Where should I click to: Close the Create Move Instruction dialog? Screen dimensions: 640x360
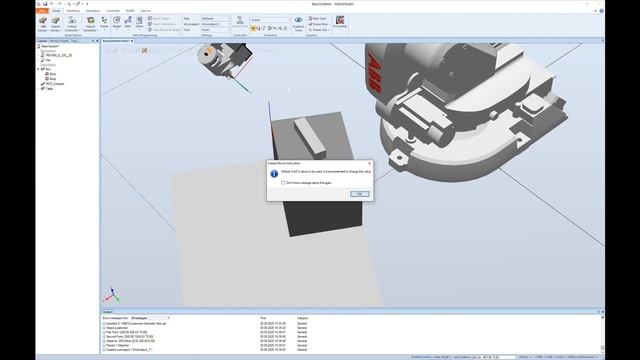tap(370, 163)
